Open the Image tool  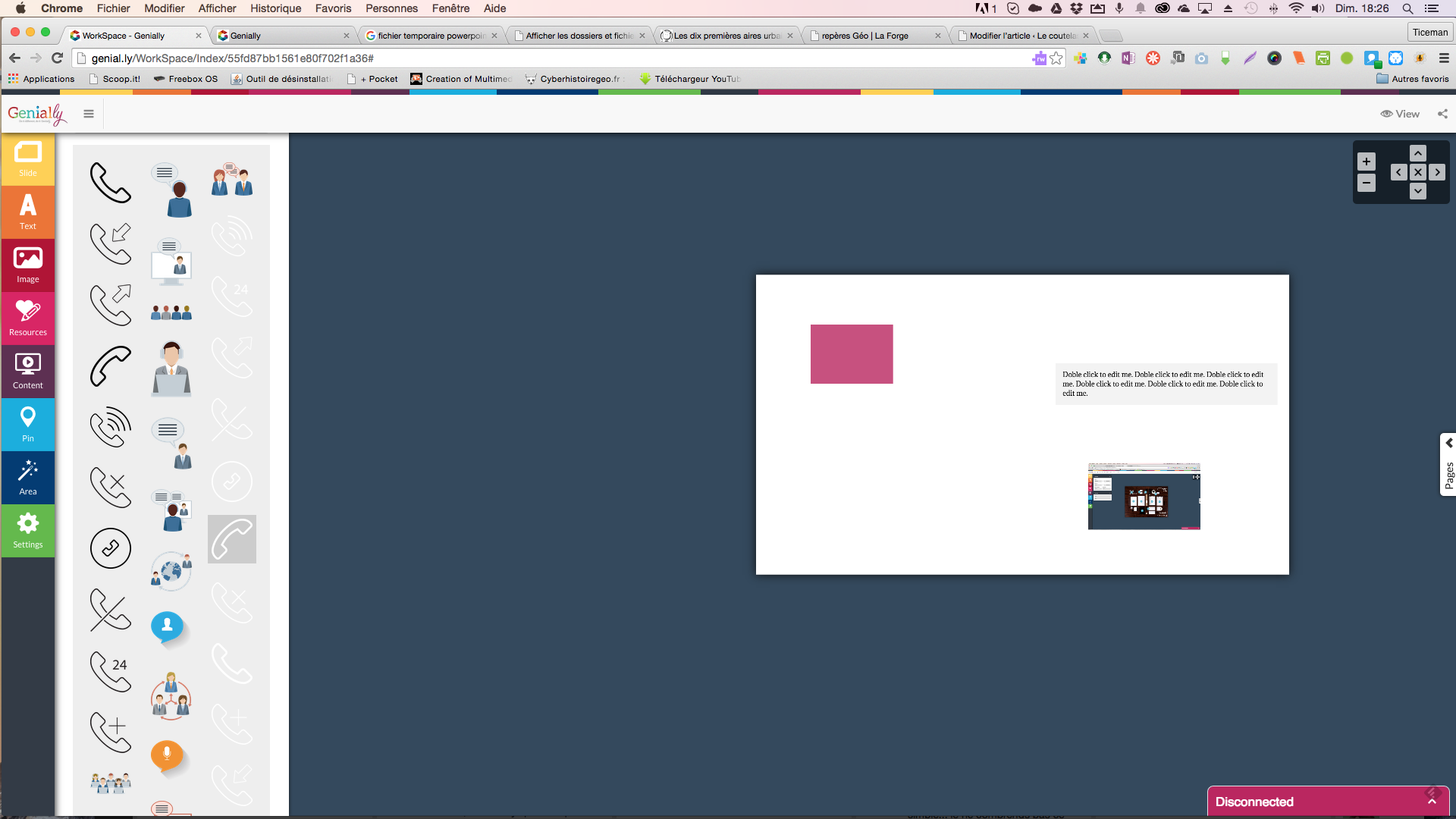28,265
